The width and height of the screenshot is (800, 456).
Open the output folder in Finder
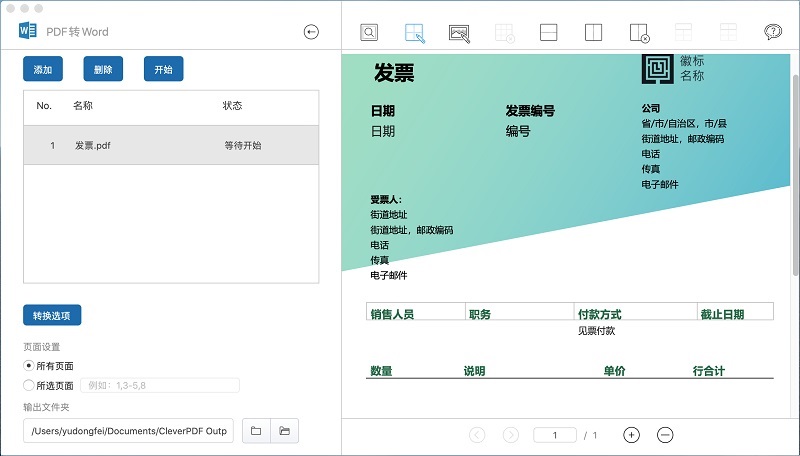[x=285, y=431]
